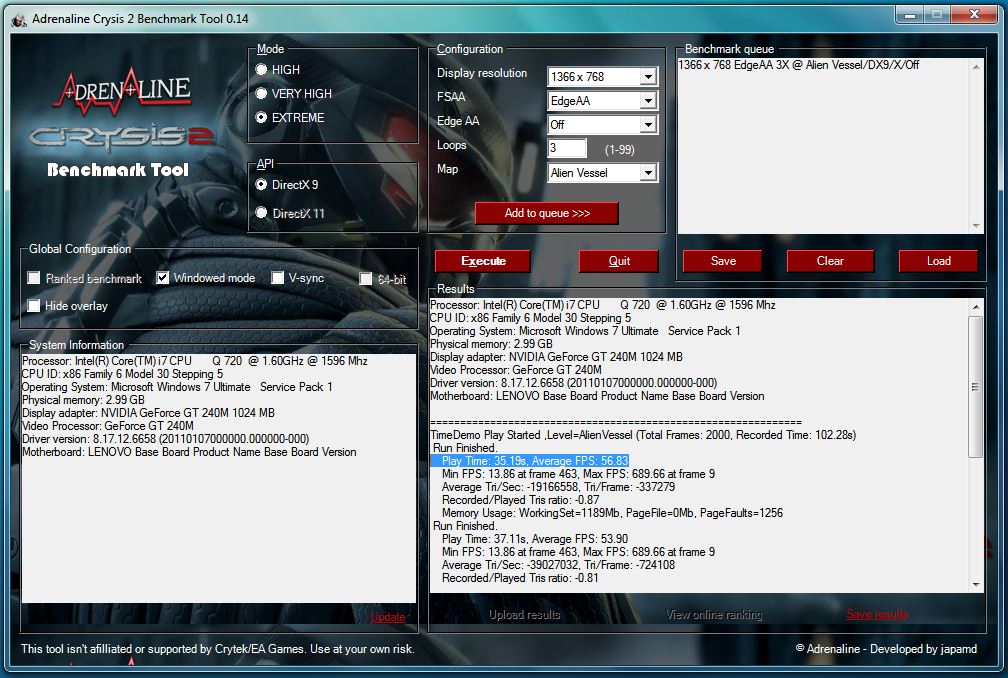
Task: Click the Adrenaline Crysis 2 logo image
Action: pyautogui.click(x=122, y=122)
